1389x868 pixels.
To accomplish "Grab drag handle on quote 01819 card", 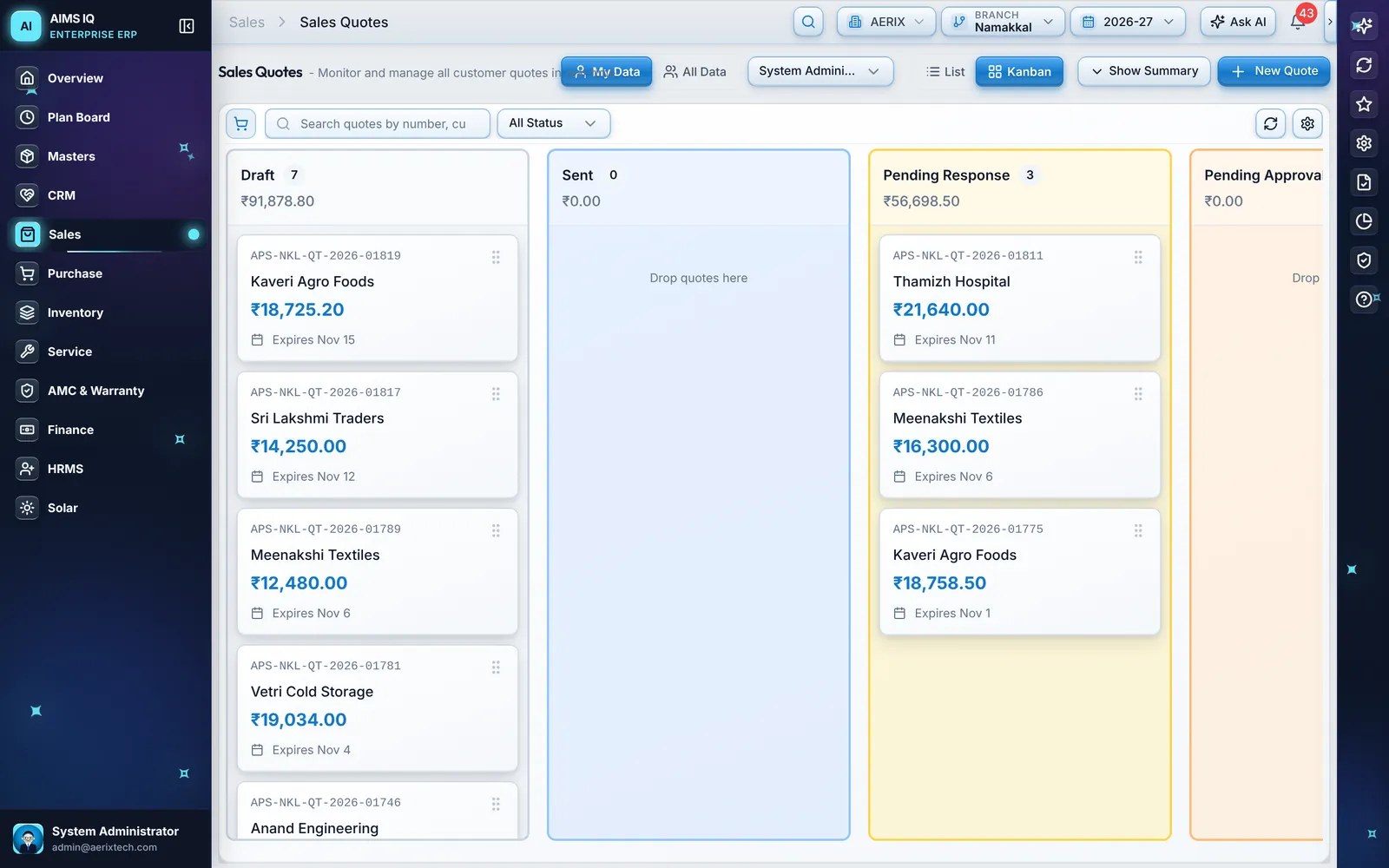I will (496, 257).
